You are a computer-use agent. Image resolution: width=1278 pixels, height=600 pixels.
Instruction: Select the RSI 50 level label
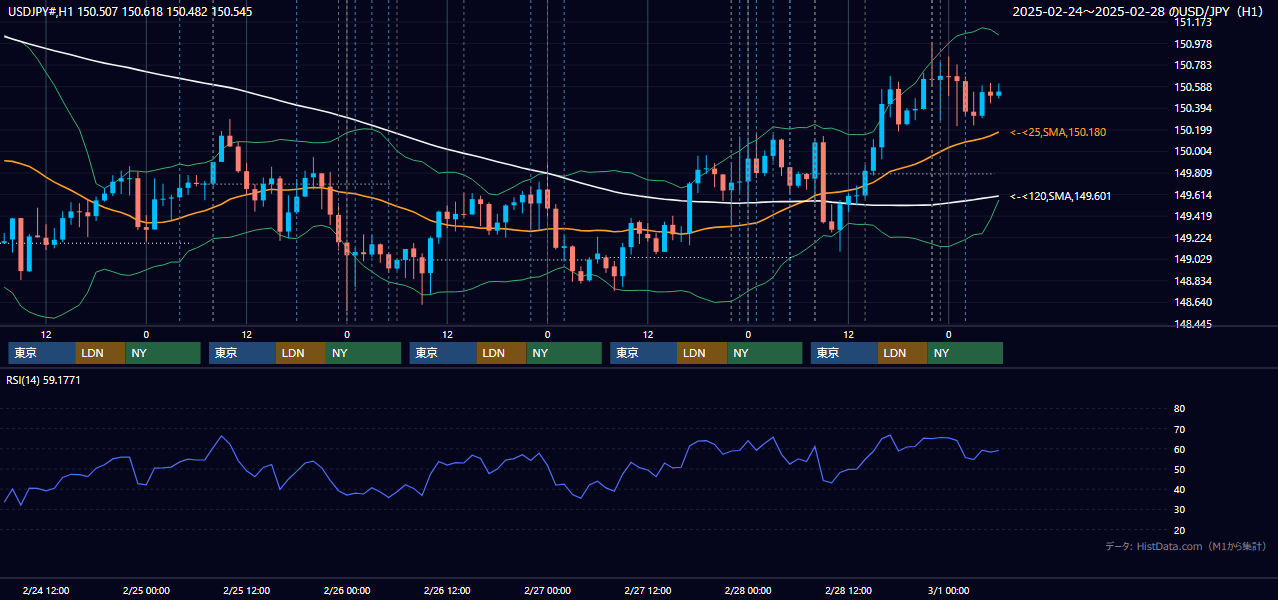pos(1179,469)
